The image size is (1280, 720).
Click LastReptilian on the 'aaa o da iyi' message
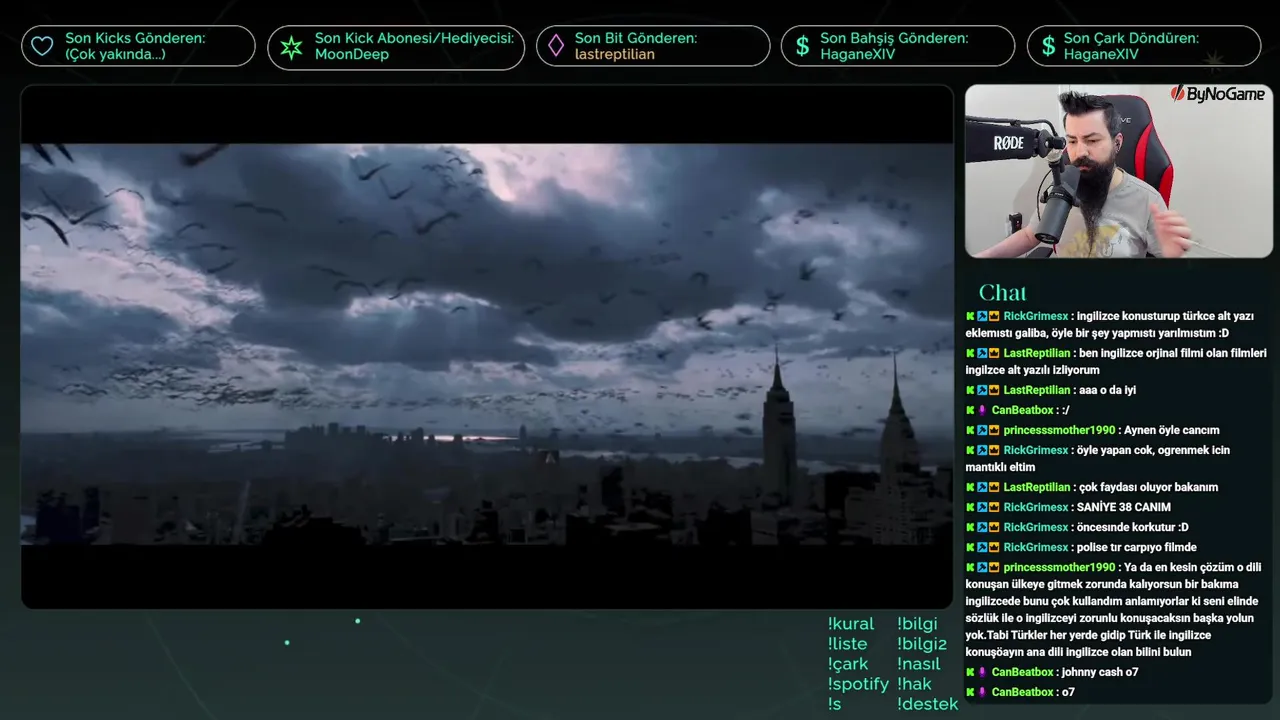[x=1037, y=390]
